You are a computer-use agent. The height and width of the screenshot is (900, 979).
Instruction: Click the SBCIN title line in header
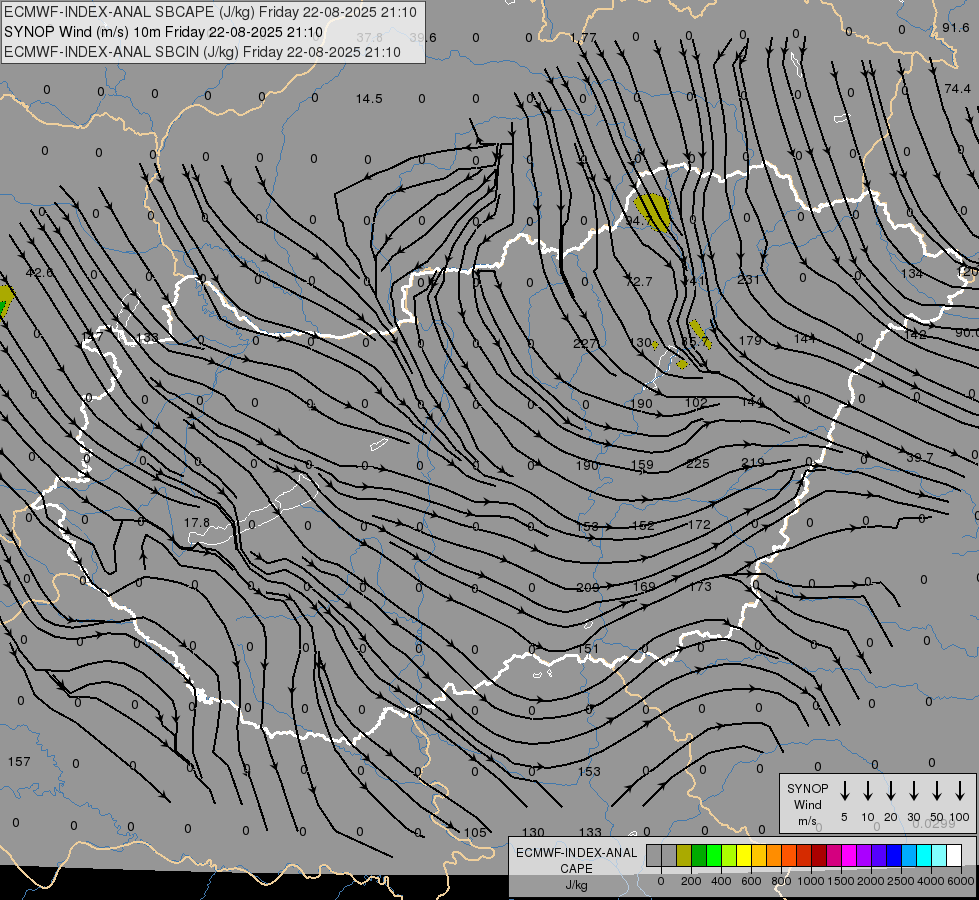point(202,52)
